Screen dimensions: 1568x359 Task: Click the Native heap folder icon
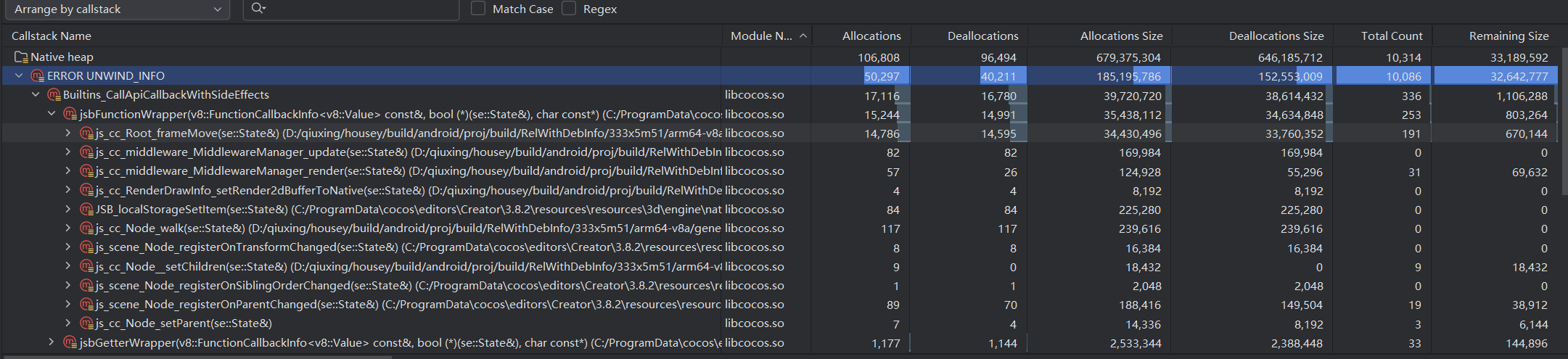click(x=21, y=57)
